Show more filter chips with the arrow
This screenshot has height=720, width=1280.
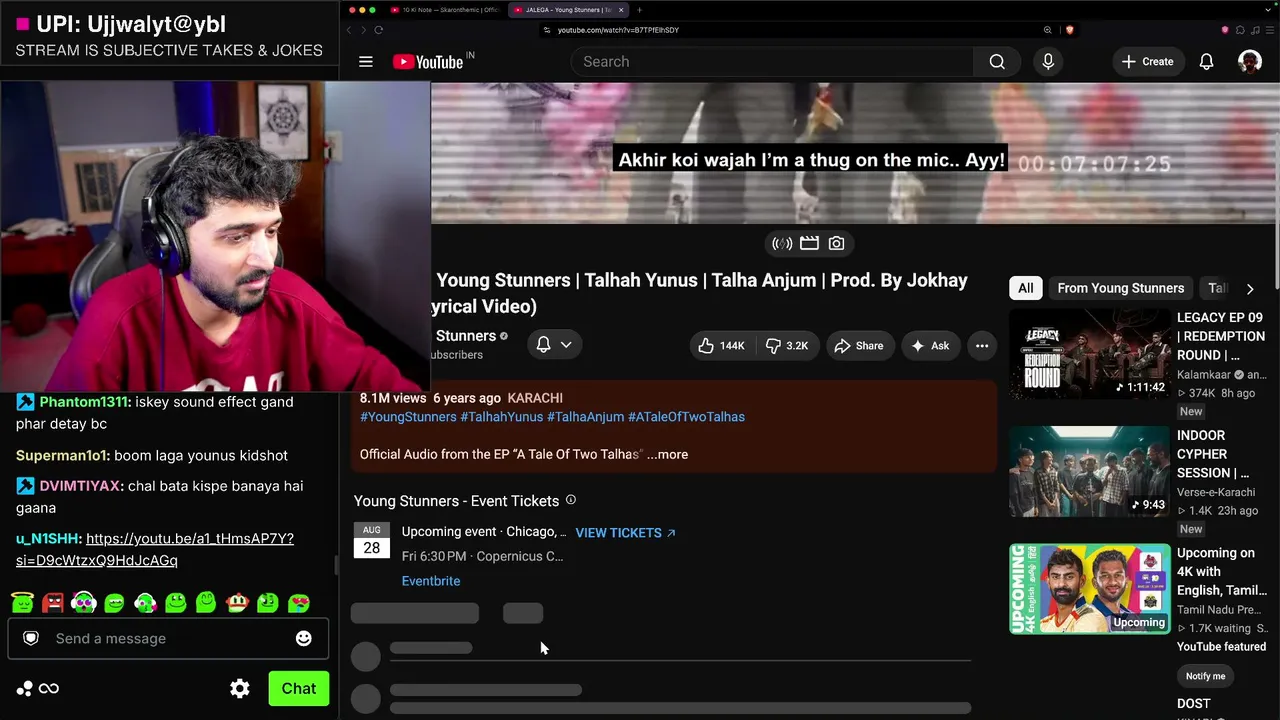[1250, 289]
